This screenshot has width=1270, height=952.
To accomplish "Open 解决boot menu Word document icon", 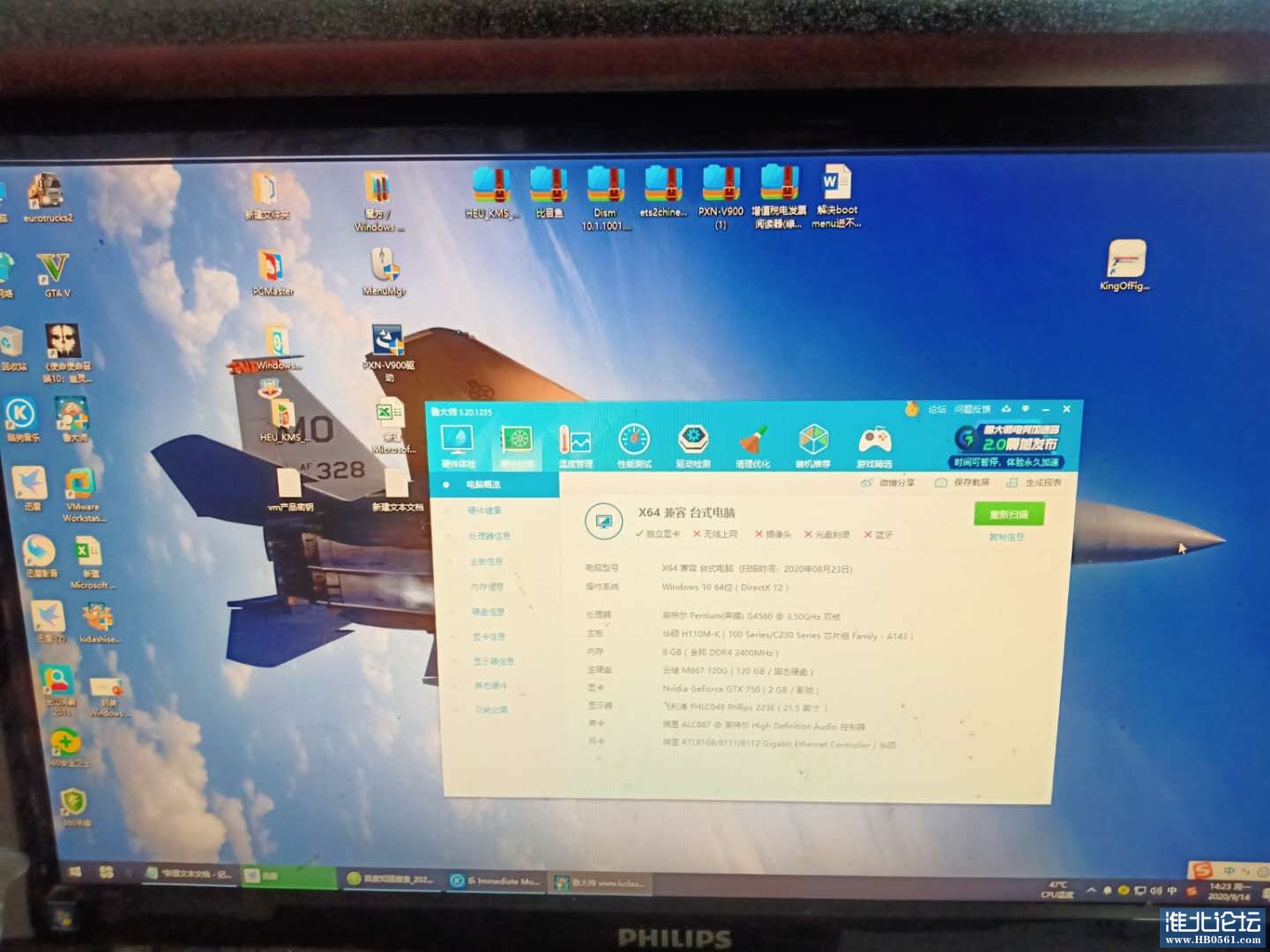I will point(836,197).
